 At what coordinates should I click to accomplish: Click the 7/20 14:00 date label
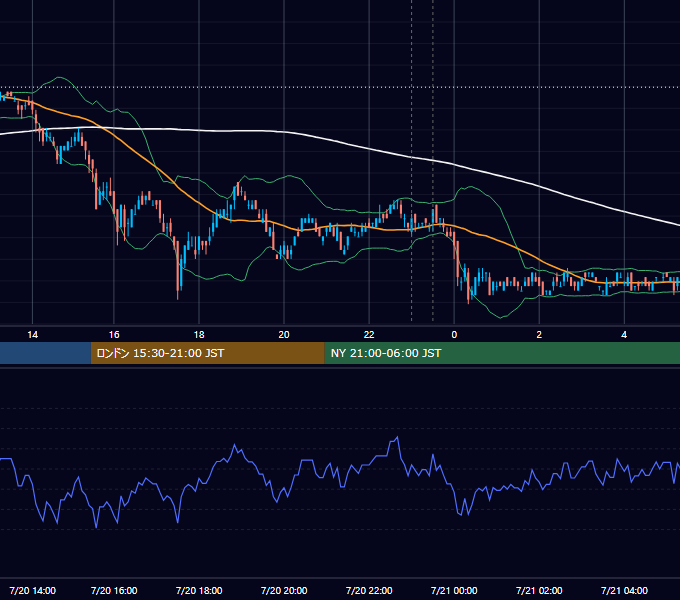[33, 590]
